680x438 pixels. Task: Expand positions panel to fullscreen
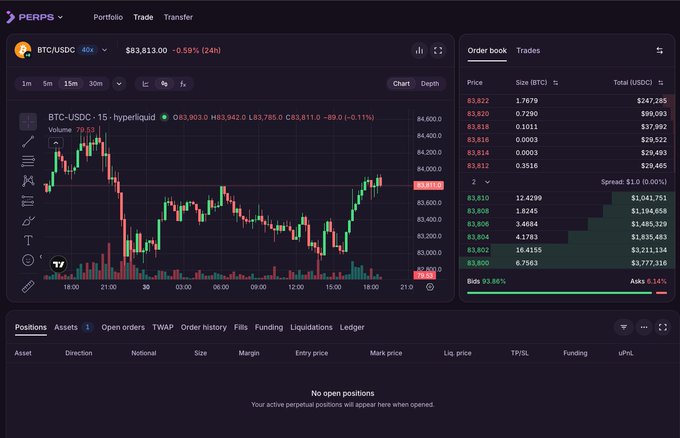(x=663, y=327)
